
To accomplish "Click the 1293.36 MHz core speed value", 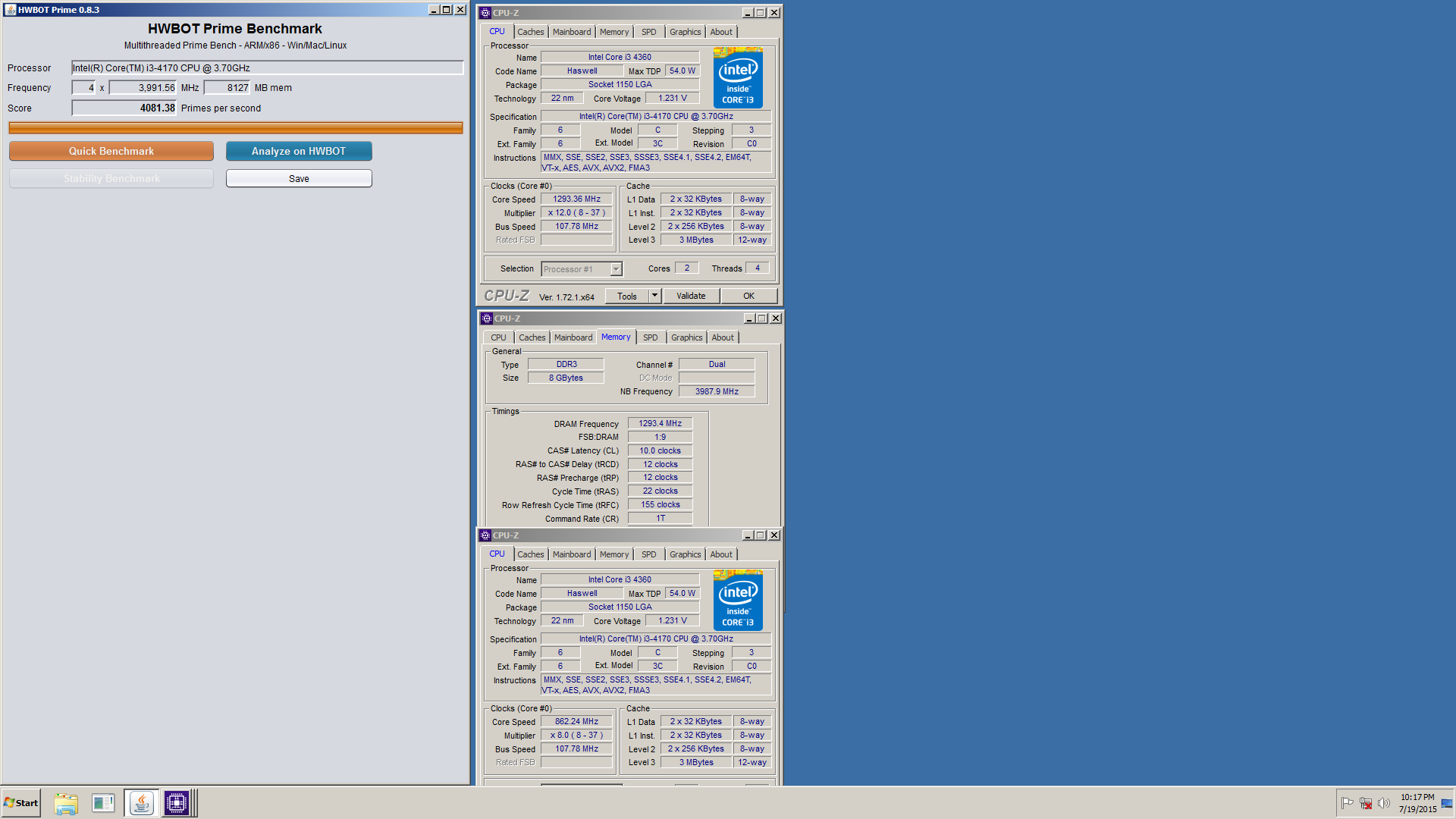I will click(x=576, y=199).
